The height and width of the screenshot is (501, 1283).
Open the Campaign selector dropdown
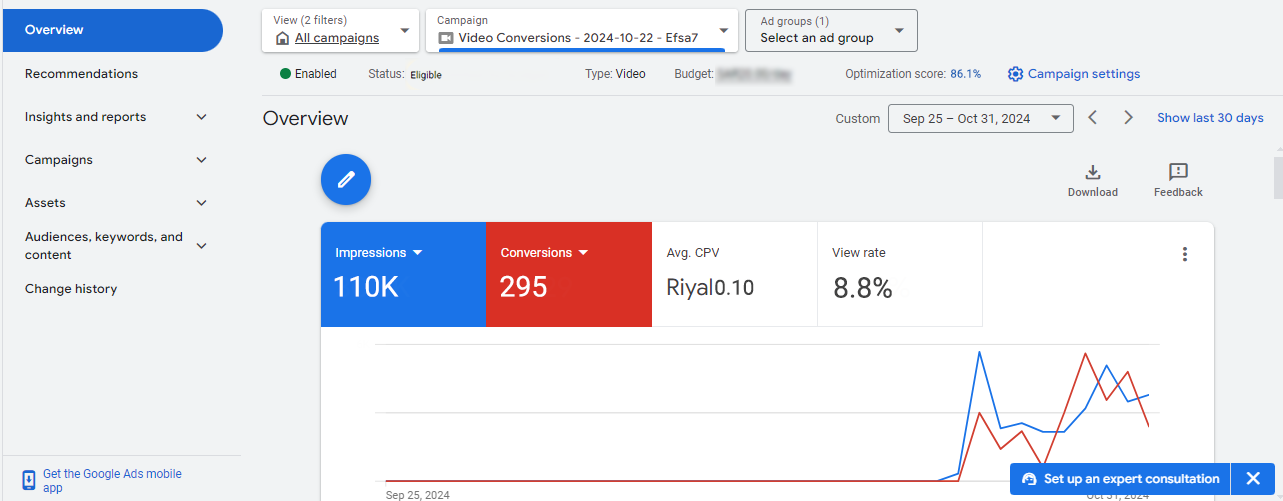tap(584, 31)
